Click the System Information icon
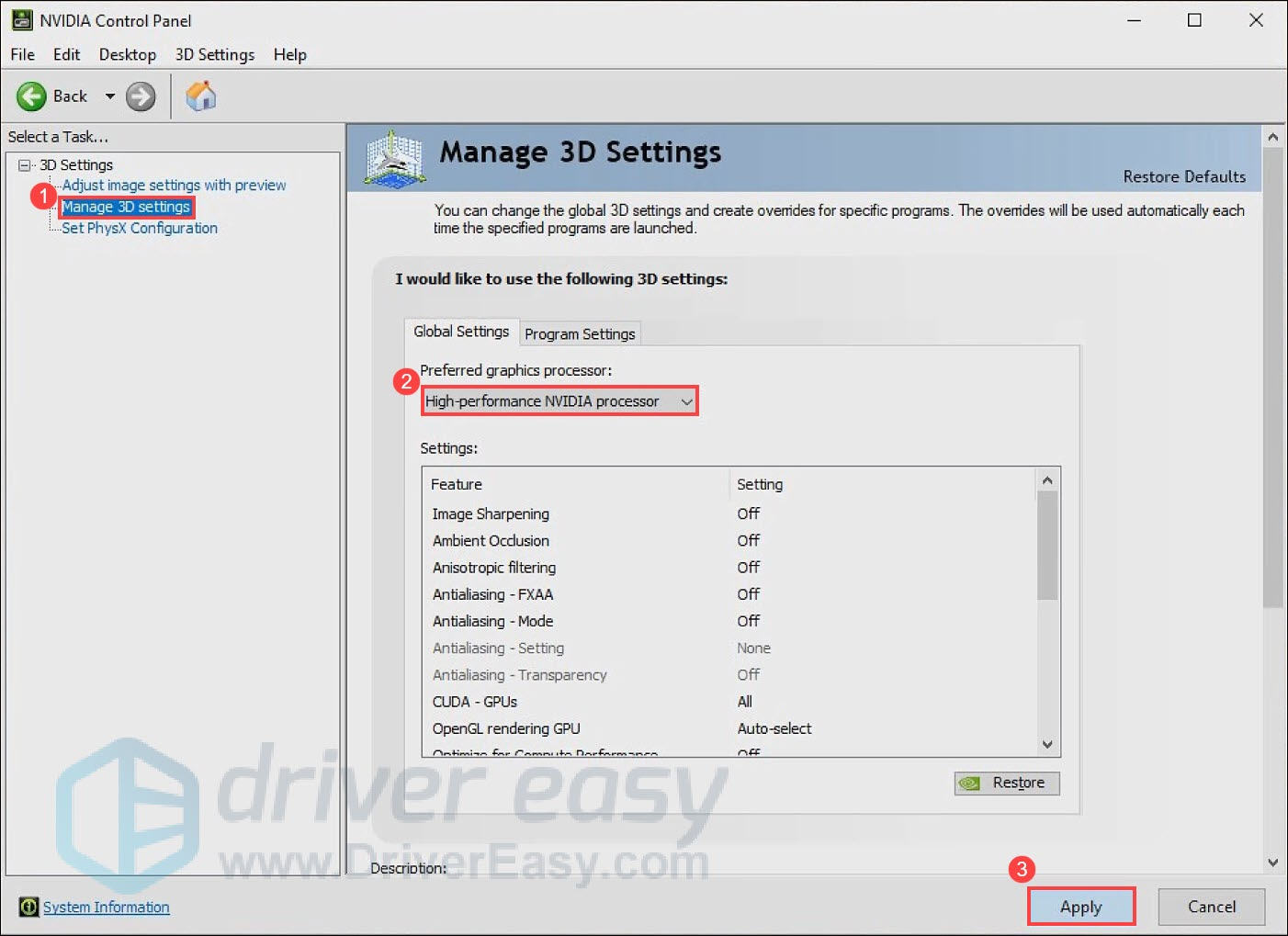This screenshot has width=1288, height=936. (x=28, y=907)
